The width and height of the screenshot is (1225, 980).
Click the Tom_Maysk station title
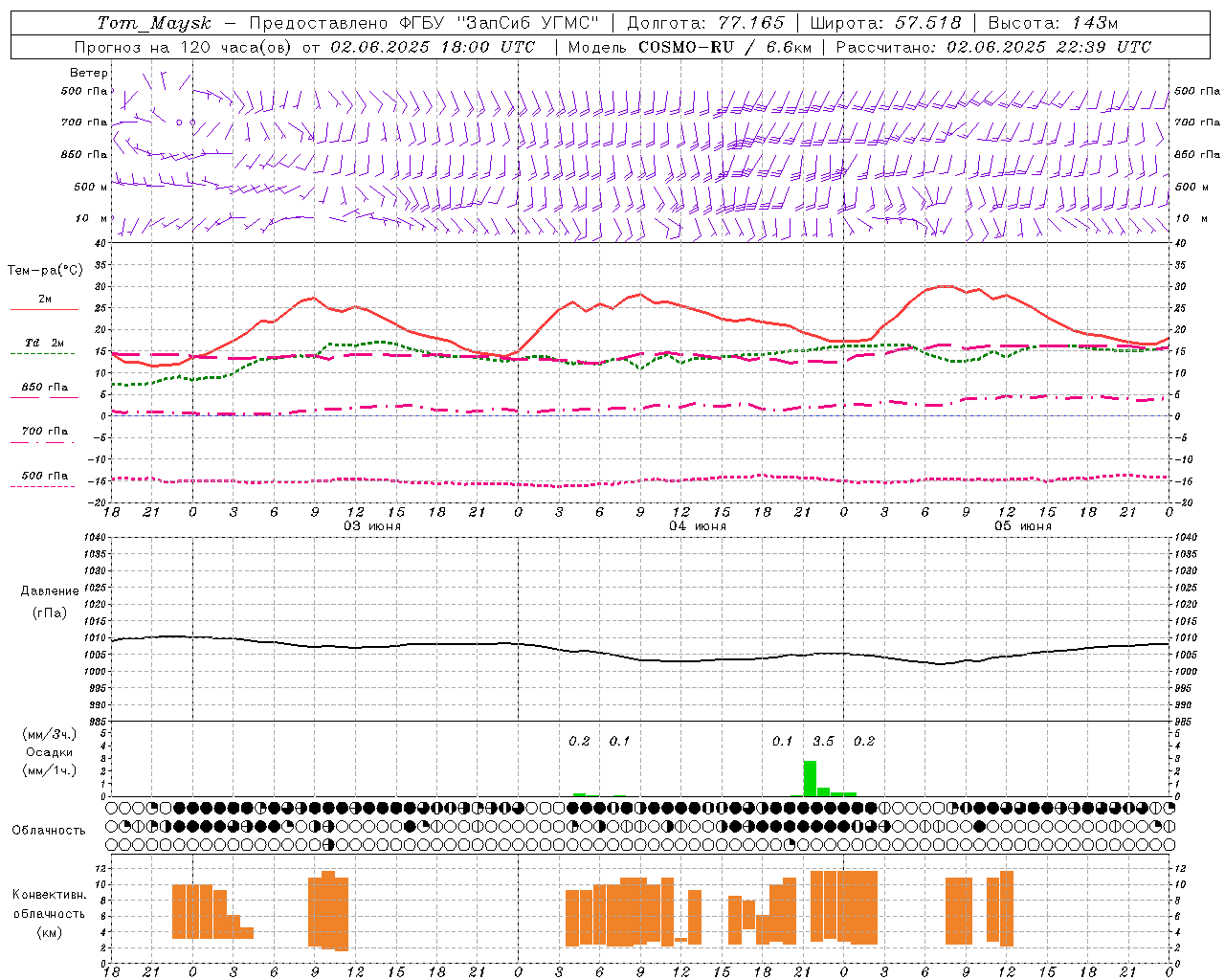pyautogui.click(x=154, y=23)
